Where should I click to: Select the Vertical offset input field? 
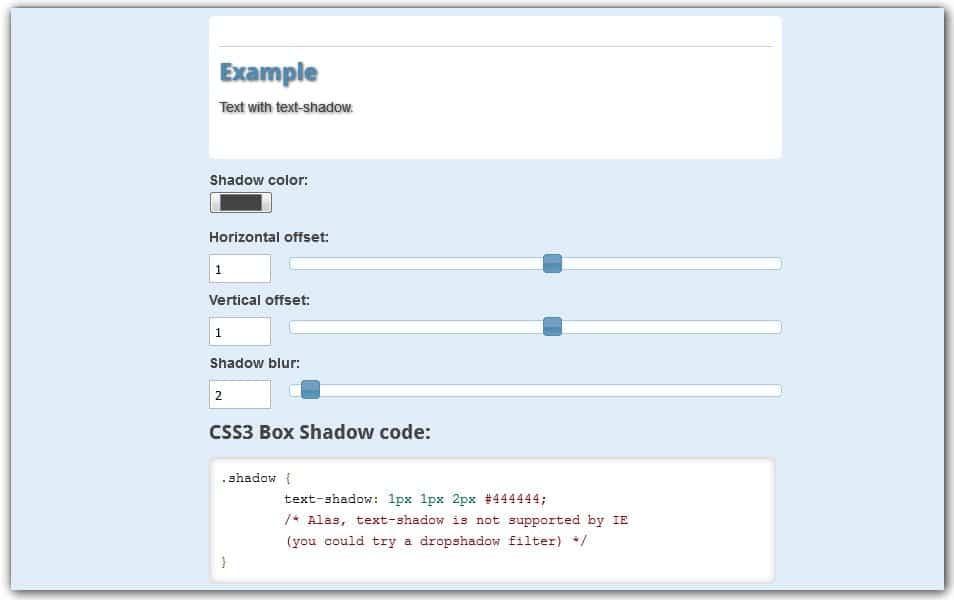[x=240, y=331]
